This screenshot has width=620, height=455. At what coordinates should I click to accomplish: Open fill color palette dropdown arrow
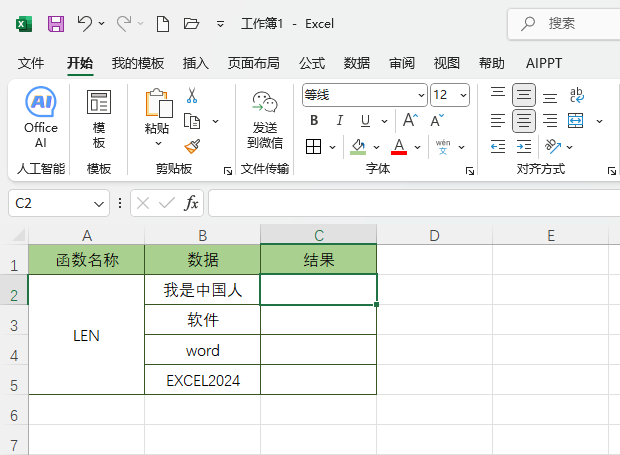(x=376, y=147)
